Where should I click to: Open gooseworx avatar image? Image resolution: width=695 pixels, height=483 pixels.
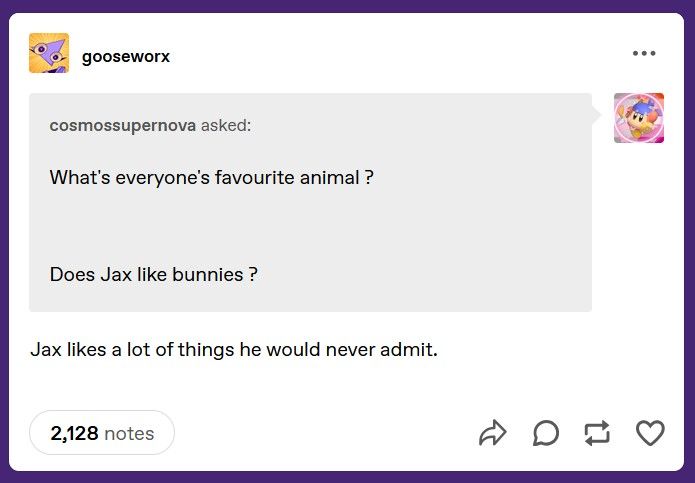pyautogui.click(x=49, y=53)
